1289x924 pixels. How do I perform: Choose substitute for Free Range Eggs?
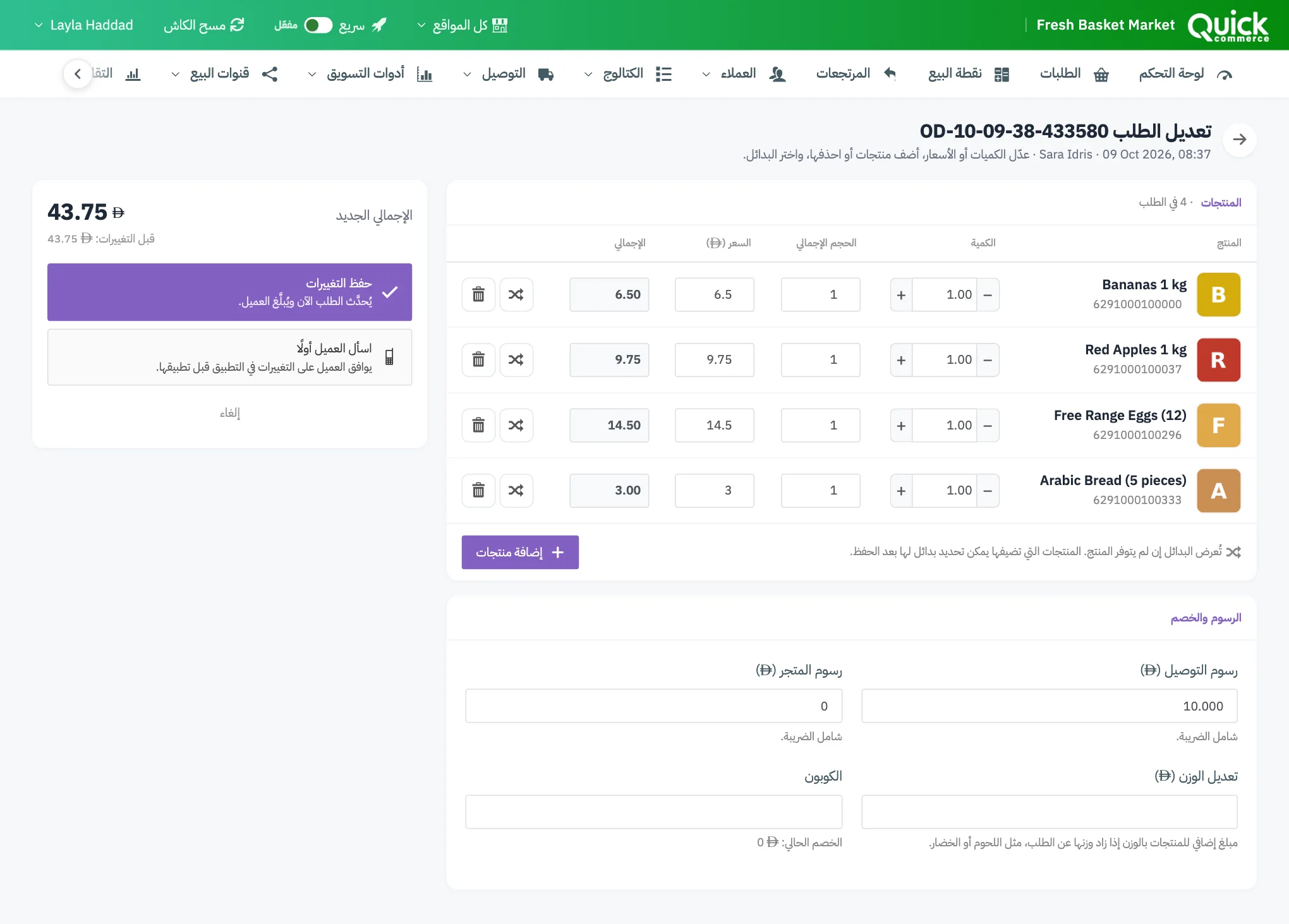(x=516, y=425)
